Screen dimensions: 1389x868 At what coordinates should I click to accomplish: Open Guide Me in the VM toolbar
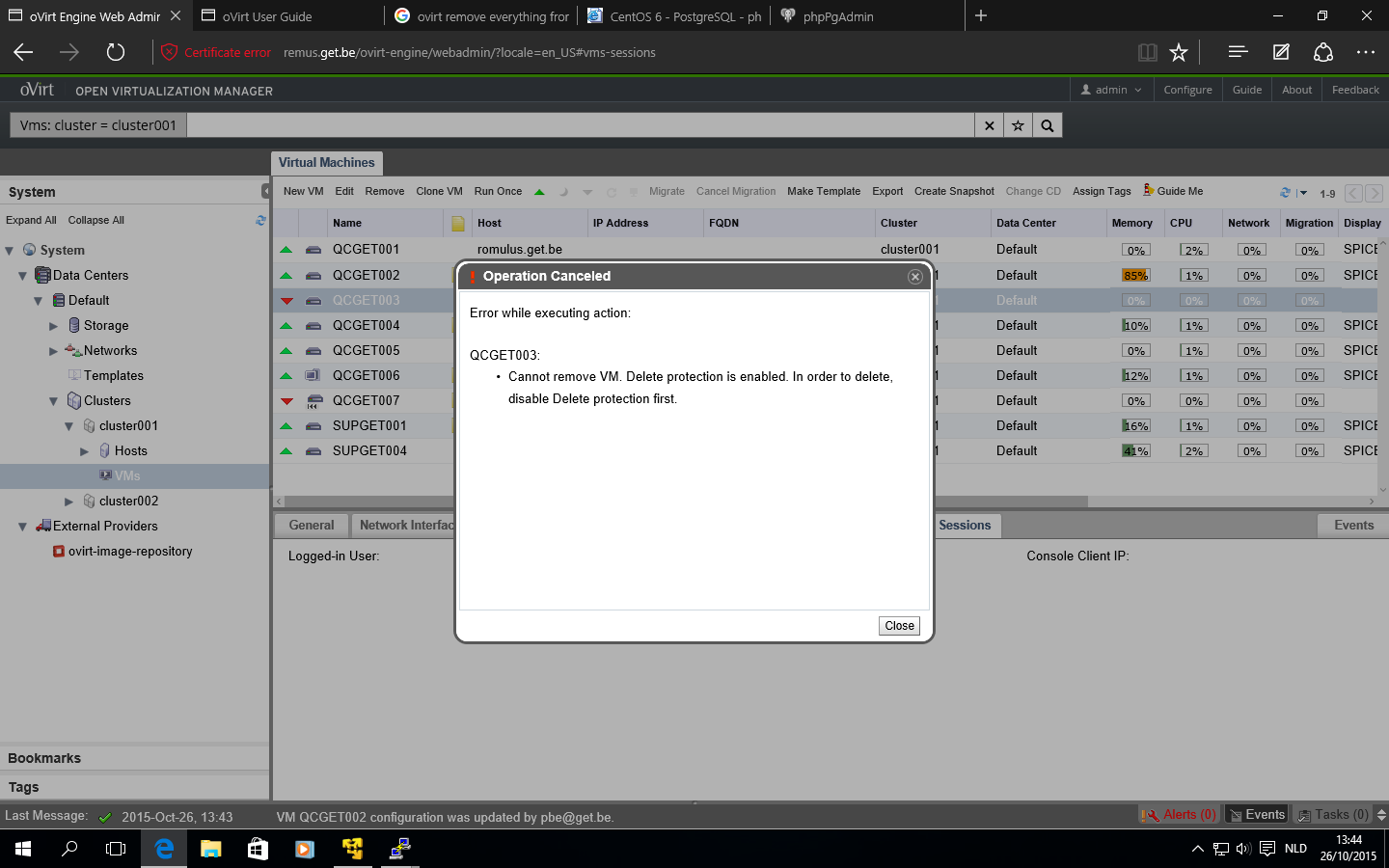[1173, 191]
